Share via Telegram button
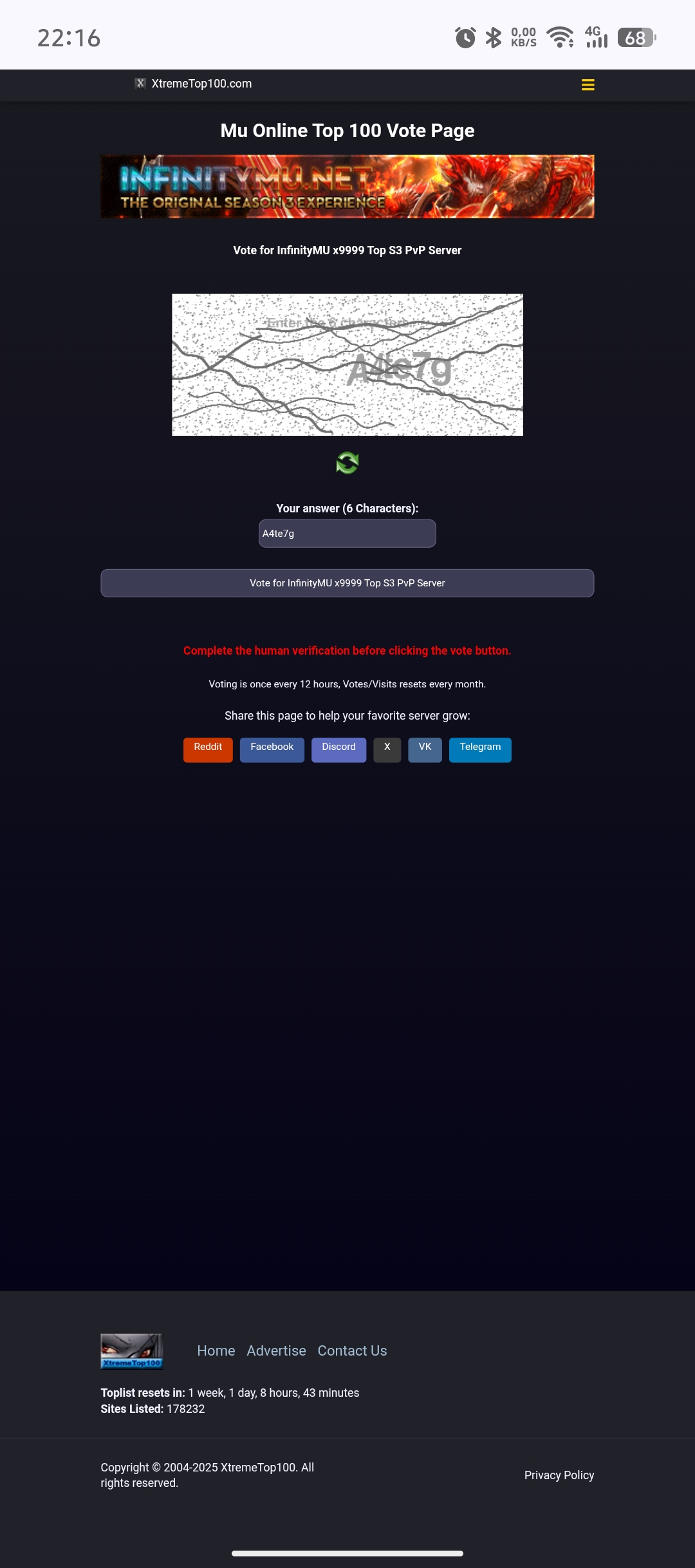The image size is (695, 1568). [481, 750]
